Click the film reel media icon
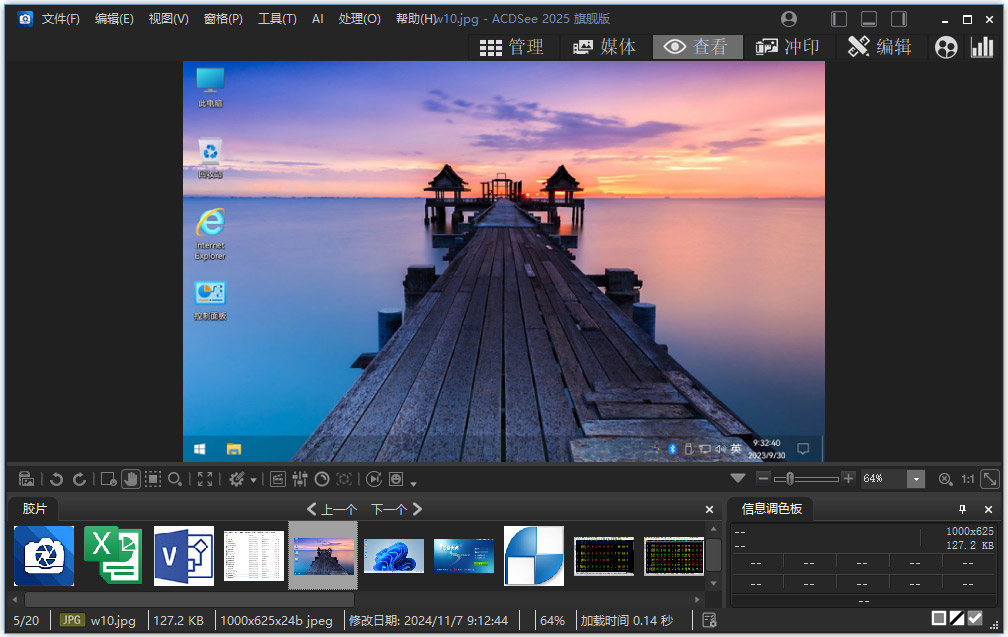 [946, 46]
